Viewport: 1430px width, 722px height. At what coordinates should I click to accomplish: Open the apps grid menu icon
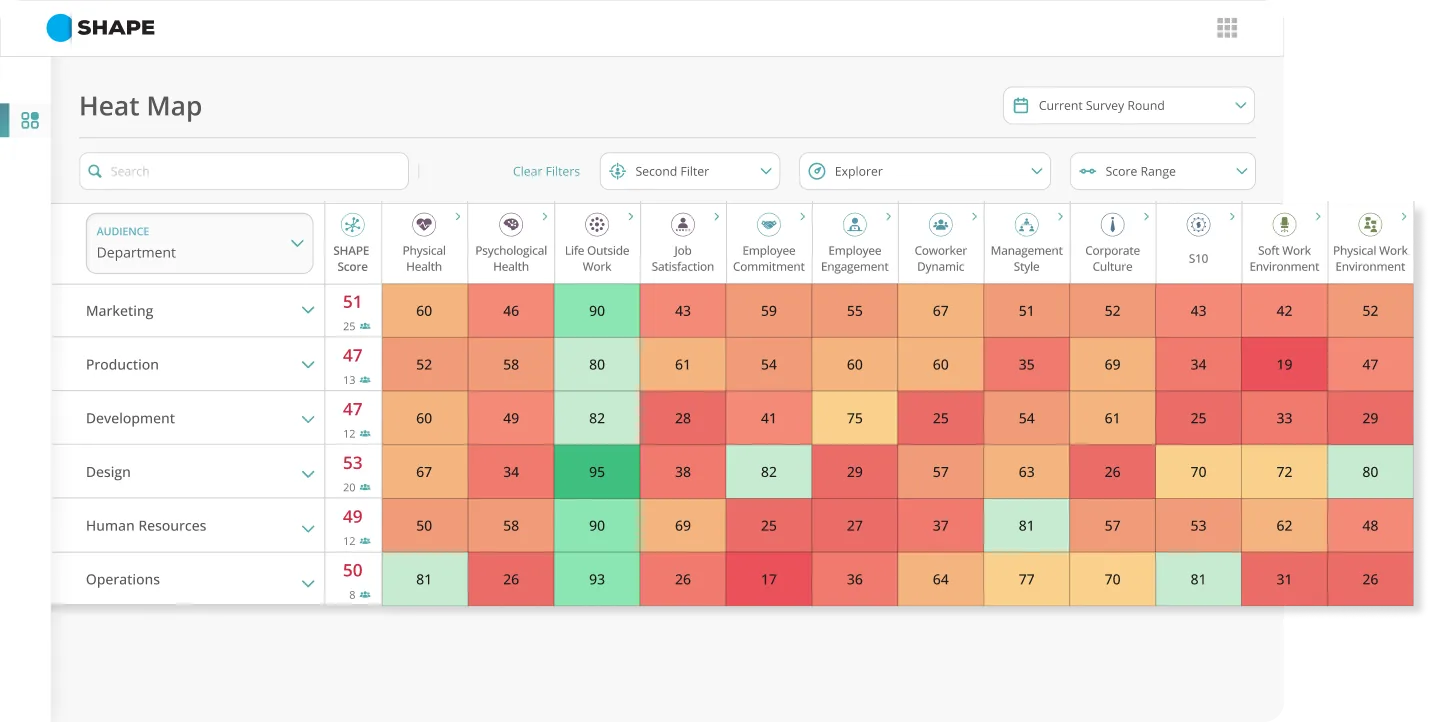pyautogui.click(x=1227, y=28)
